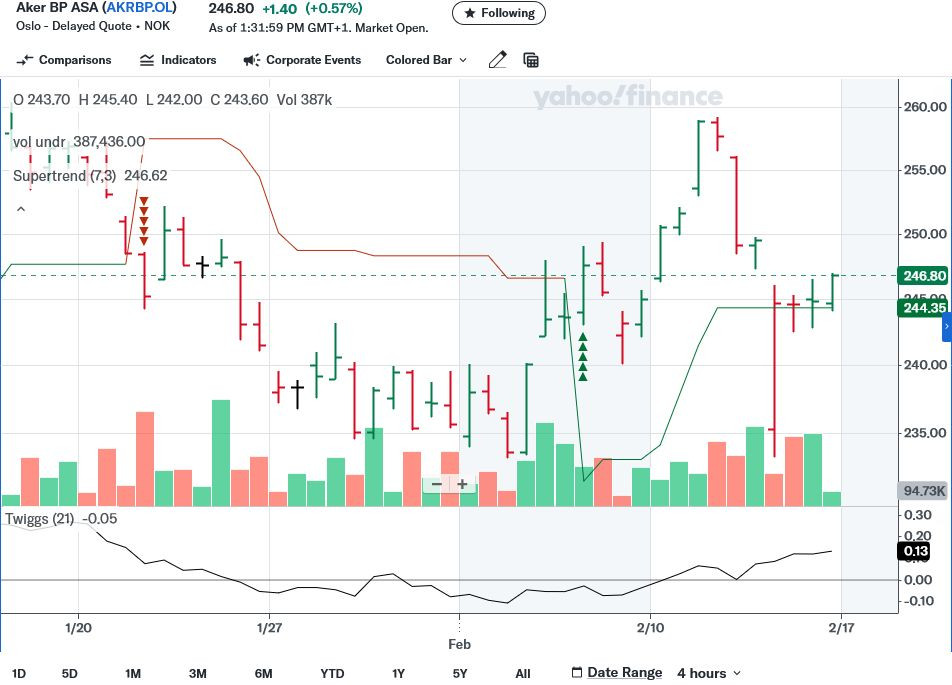This screenshot has width=952, height=685.
Task: Click the volume tag 94.73K
Action: pyautogui.click(x=923, y=491)
